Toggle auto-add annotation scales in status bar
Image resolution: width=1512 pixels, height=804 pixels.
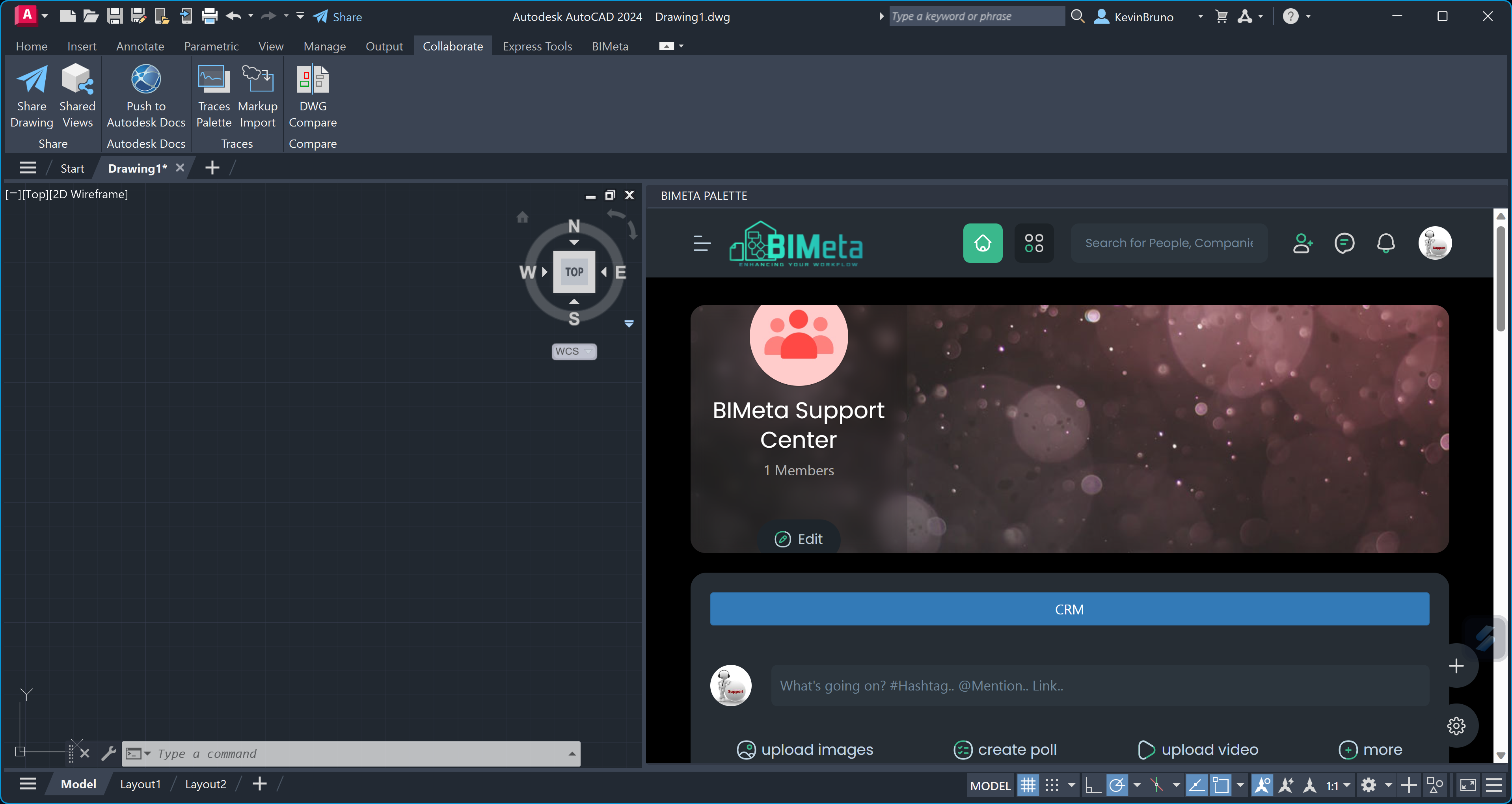1286,785
